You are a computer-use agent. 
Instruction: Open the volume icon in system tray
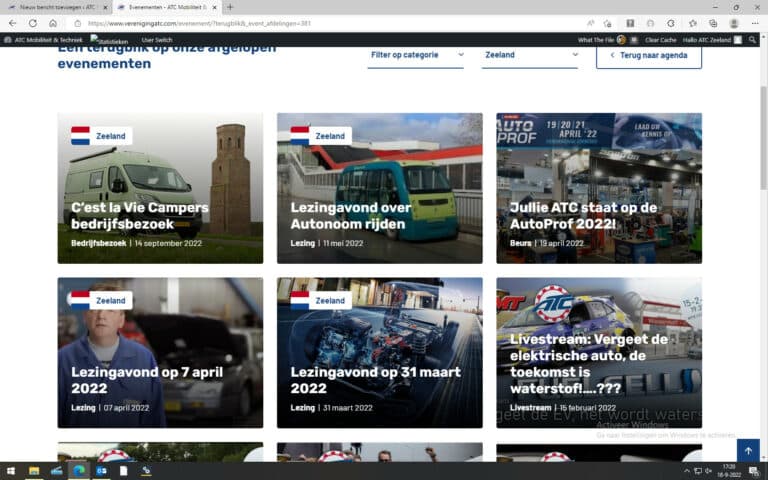[708, 471]
